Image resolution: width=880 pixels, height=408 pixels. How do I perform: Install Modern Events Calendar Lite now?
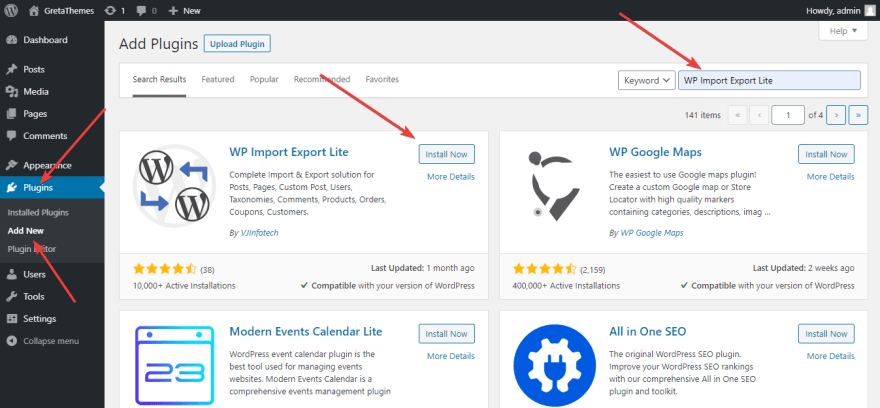[x=447, y=334]
